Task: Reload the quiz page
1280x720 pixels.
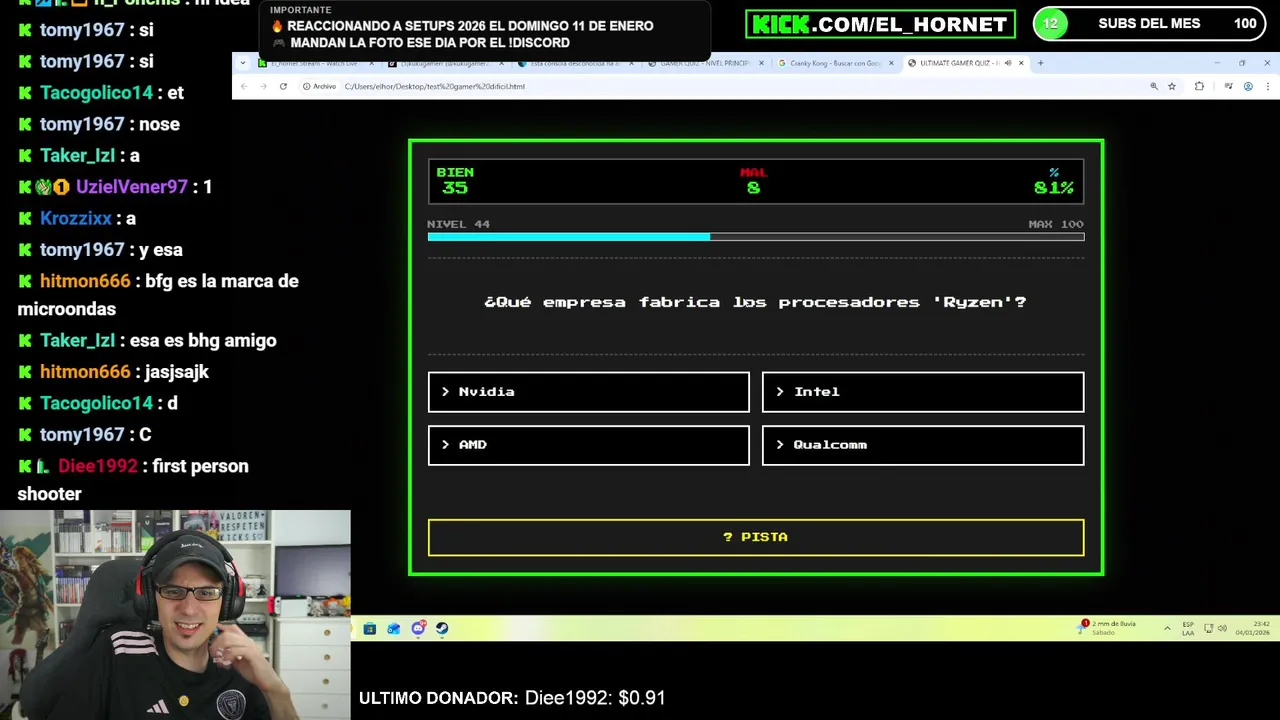Action: (x=283, y=86)
